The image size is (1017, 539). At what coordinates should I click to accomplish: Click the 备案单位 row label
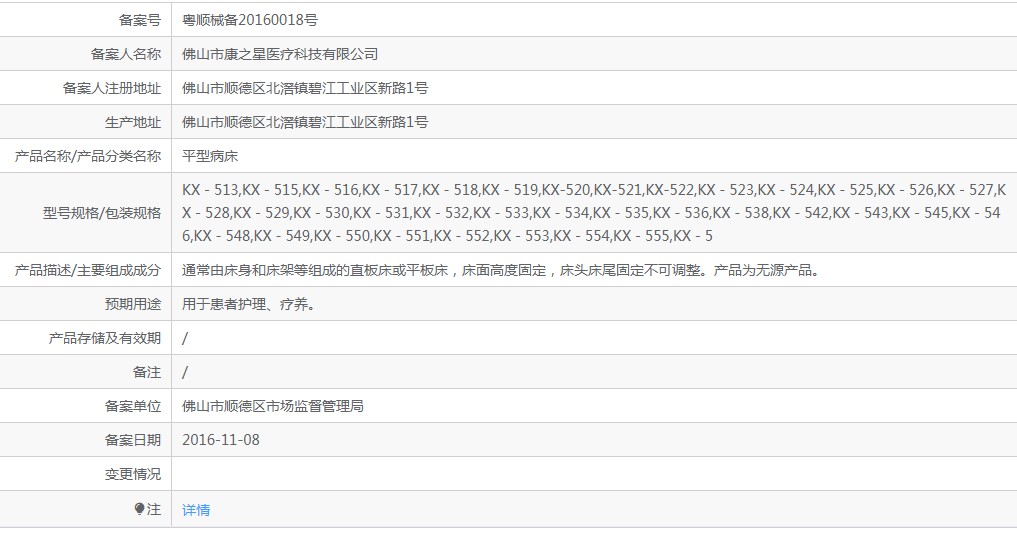[133, 406]
